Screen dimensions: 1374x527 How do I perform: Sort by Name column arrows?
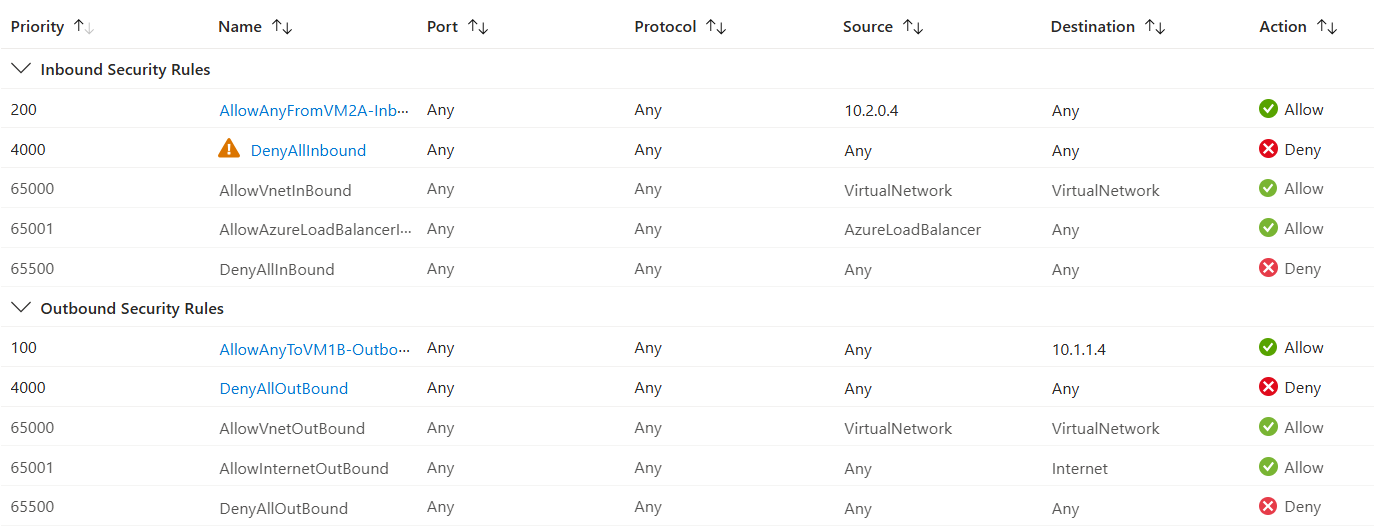[282, 27]
